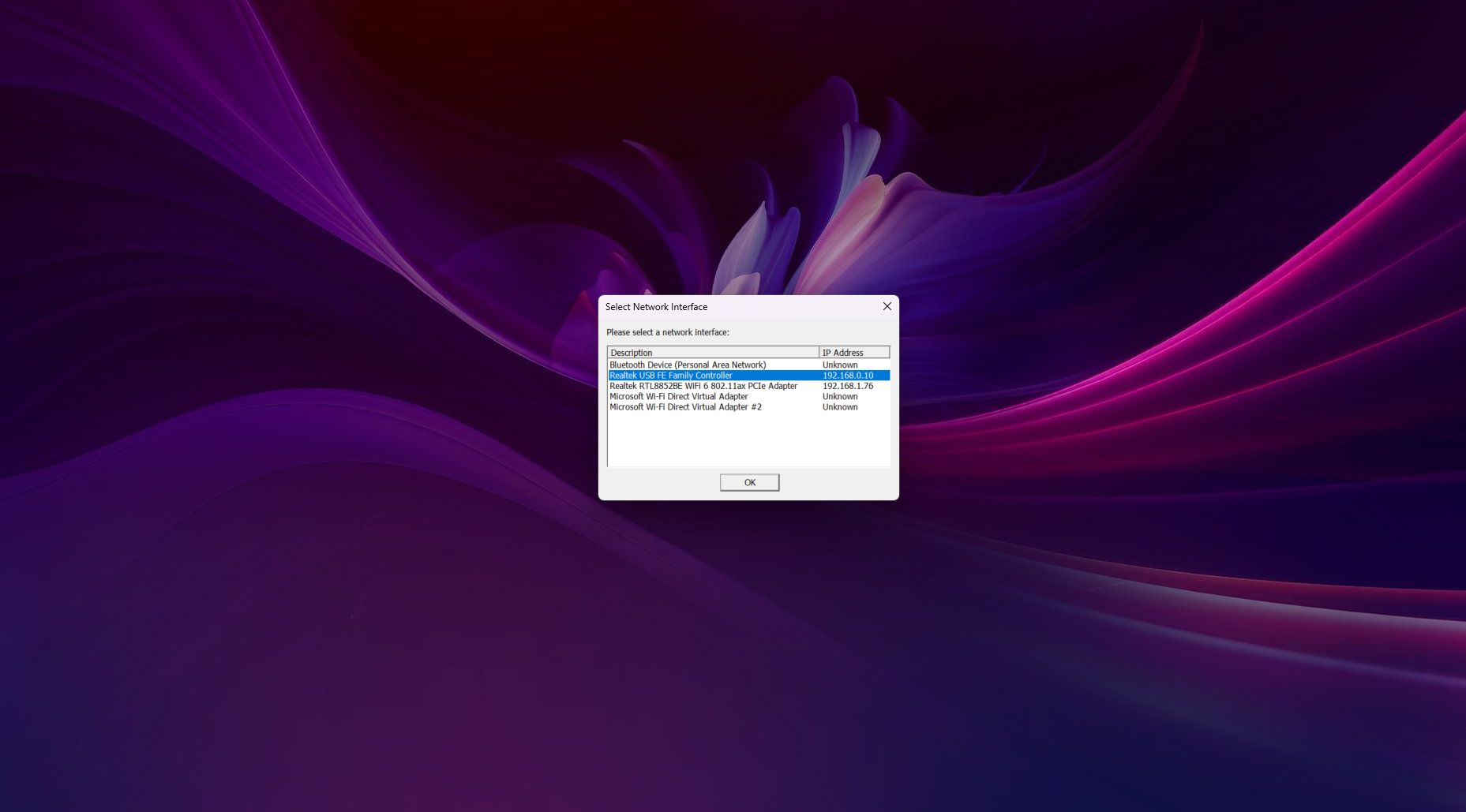Click the divider between Description and IP Address
This screenshot has height=812, width=1466.
click(819, 353)
